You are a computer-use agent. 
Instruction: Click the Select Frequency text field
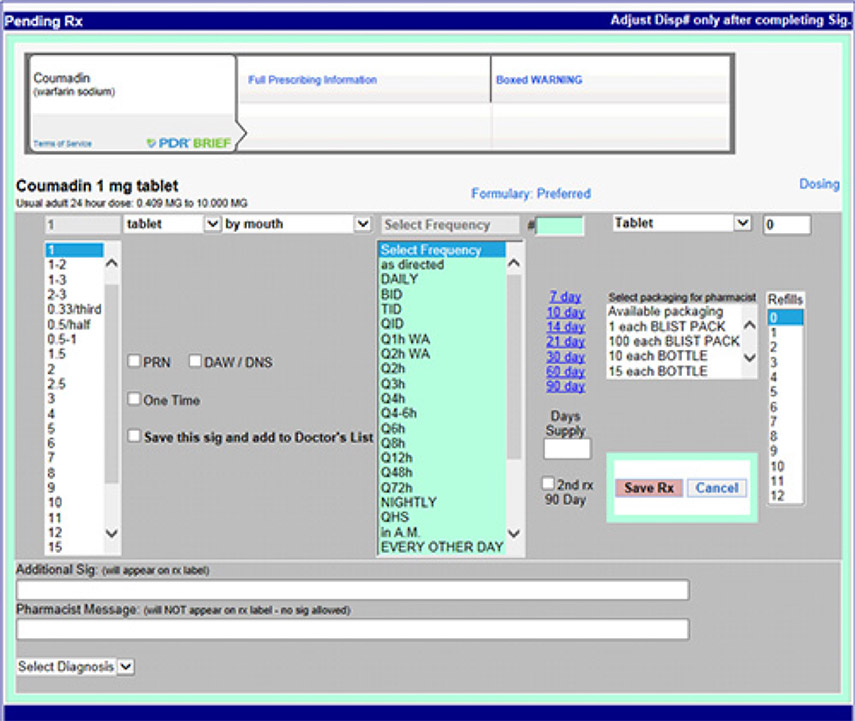pos(450,225)
